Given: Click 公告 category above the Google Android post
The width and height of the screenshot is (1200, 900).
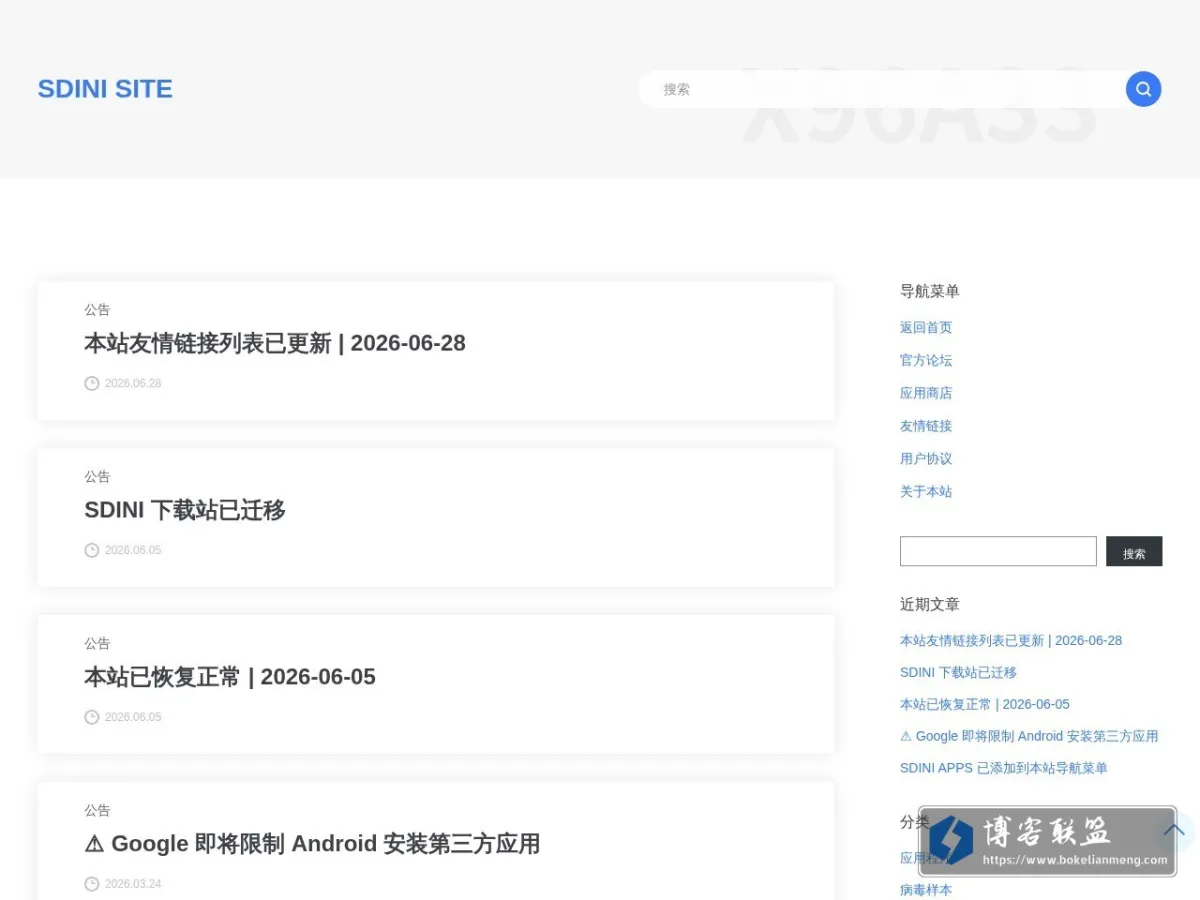Looking at the screenshot, I should [97, 811].
